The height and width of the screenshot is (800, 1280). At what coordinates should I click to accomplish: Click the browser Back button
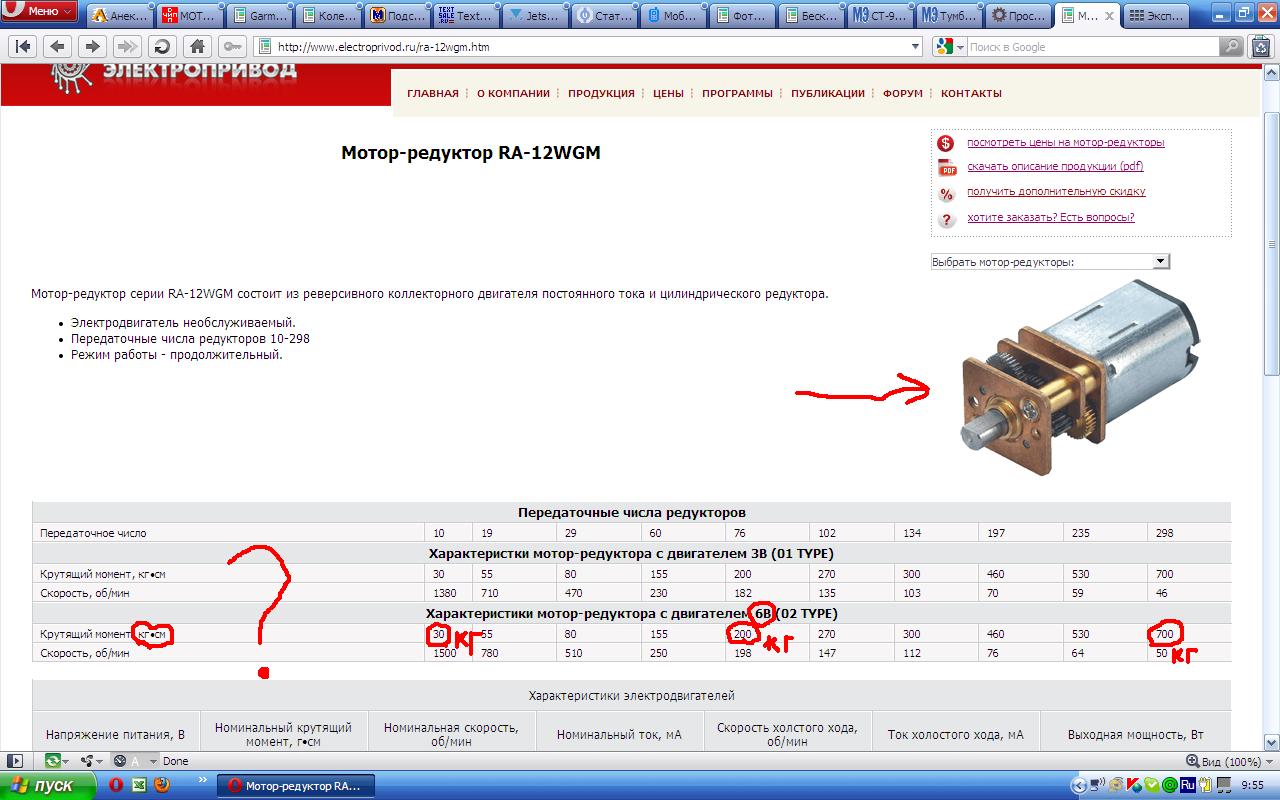[58, 47]
